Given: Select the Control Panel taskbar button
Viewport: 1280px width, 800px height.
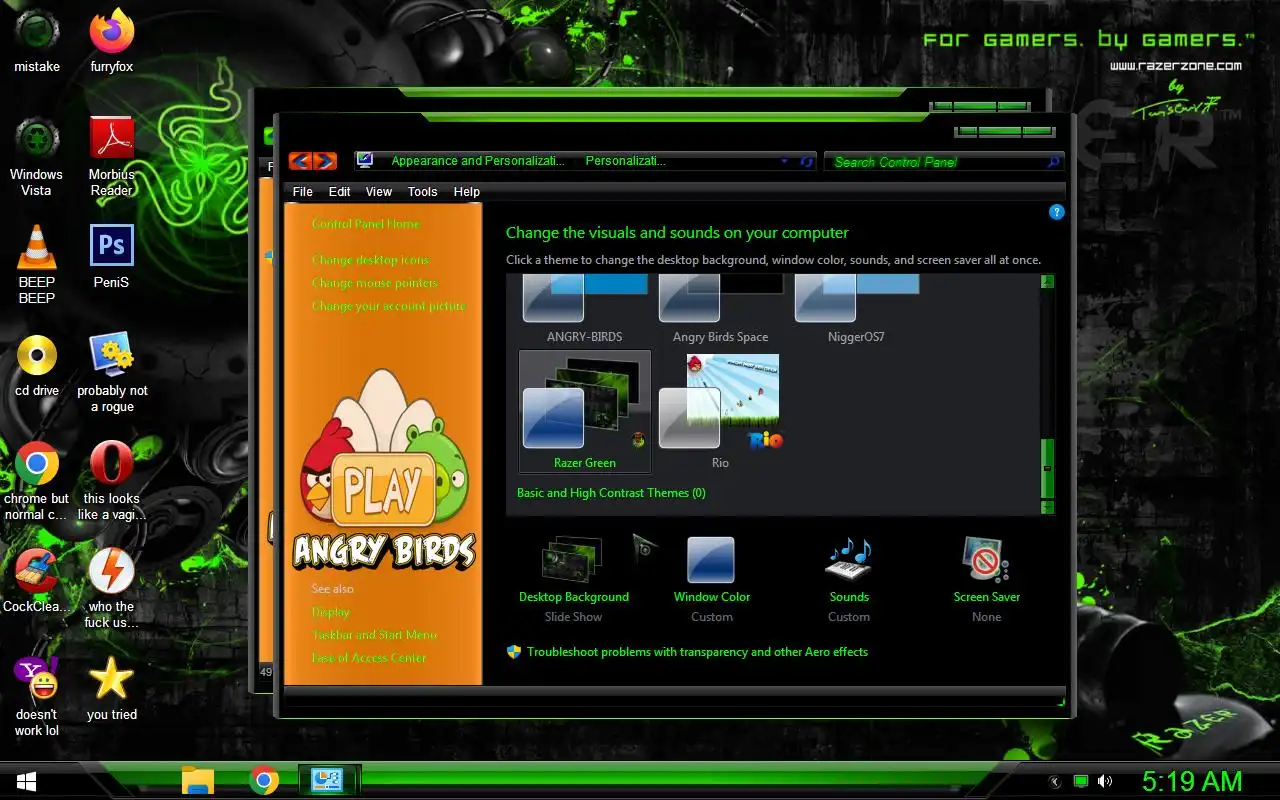Looking at the screenshot, I should pos(329,780).
